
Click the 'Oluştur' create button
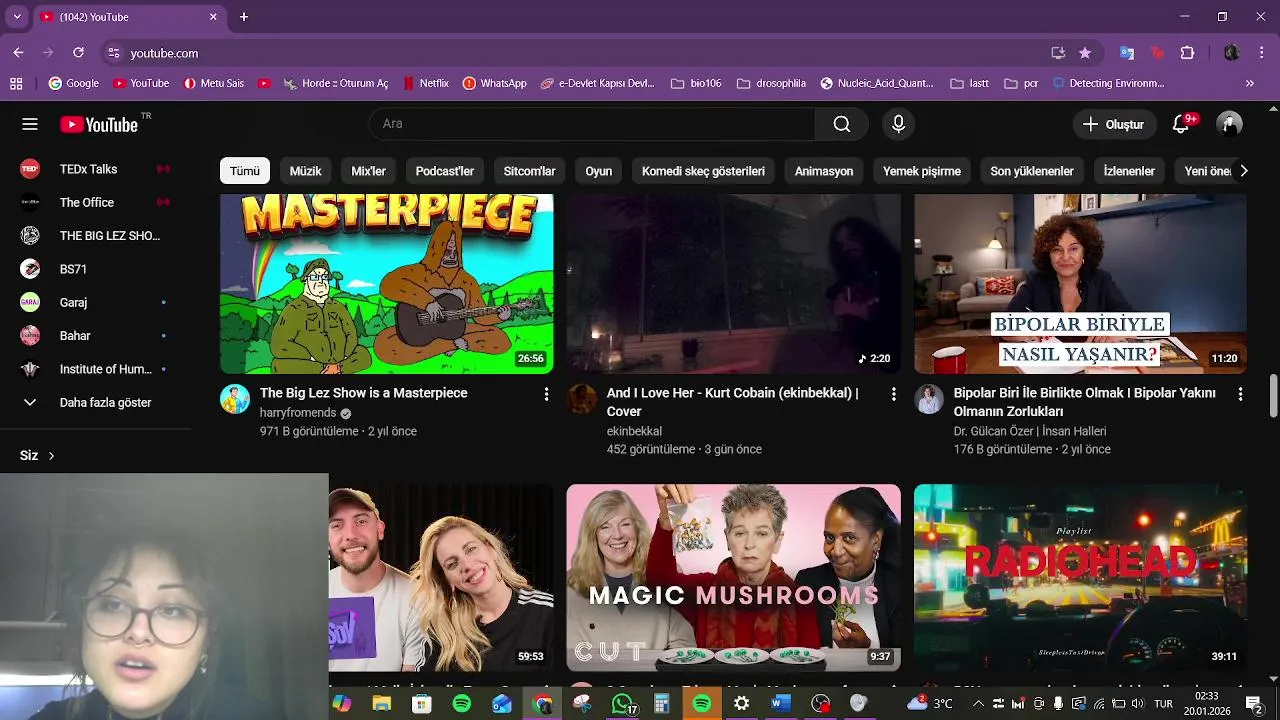point(1113,124)
